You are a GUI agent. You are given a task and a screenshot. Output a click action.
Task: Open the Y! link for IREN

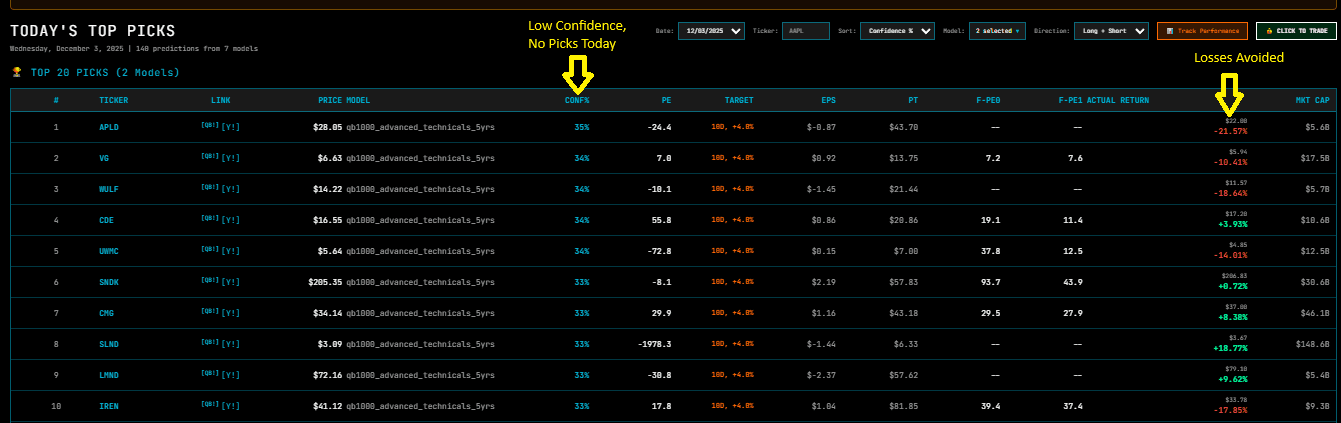230,406
